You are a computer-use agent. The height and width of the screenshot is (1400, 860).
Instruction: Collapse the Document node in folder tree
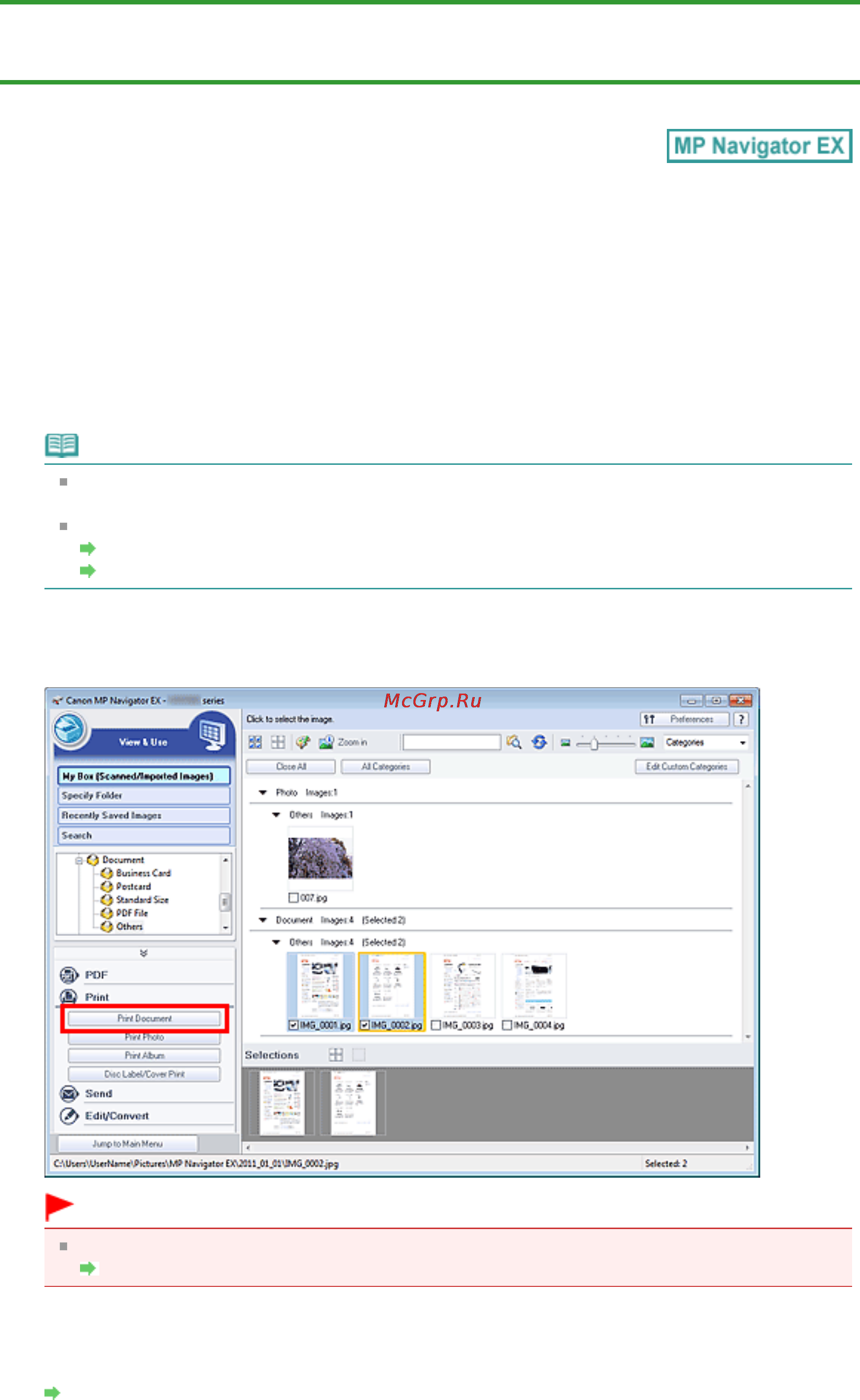(x=79, y=861)
